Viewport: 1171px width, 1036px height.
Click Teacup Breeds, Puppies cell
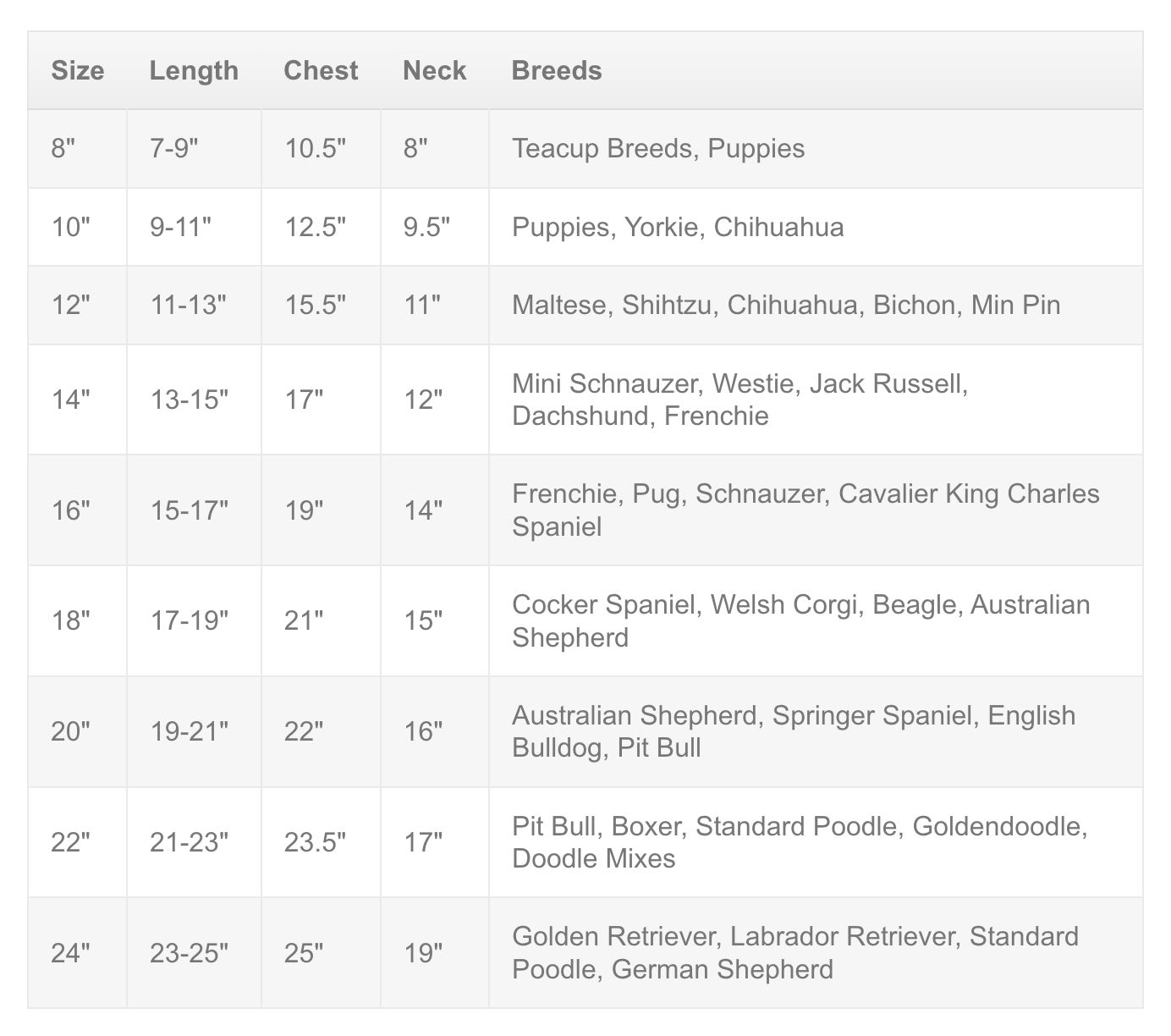[x=816, y=149]
